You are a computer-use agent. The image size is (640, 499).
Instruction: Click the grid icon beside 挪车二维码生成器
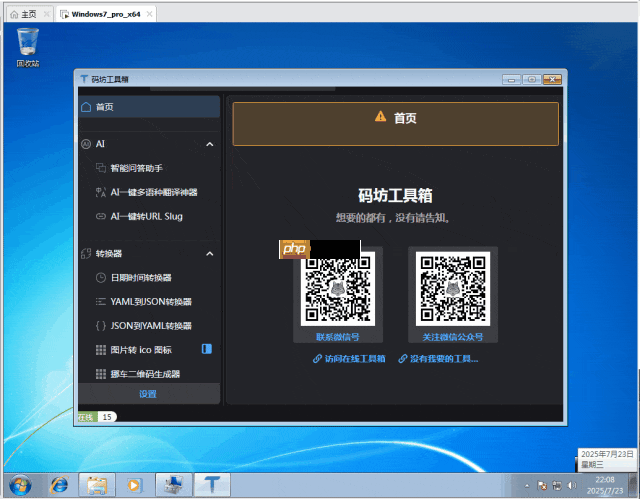tap(101, 374)
